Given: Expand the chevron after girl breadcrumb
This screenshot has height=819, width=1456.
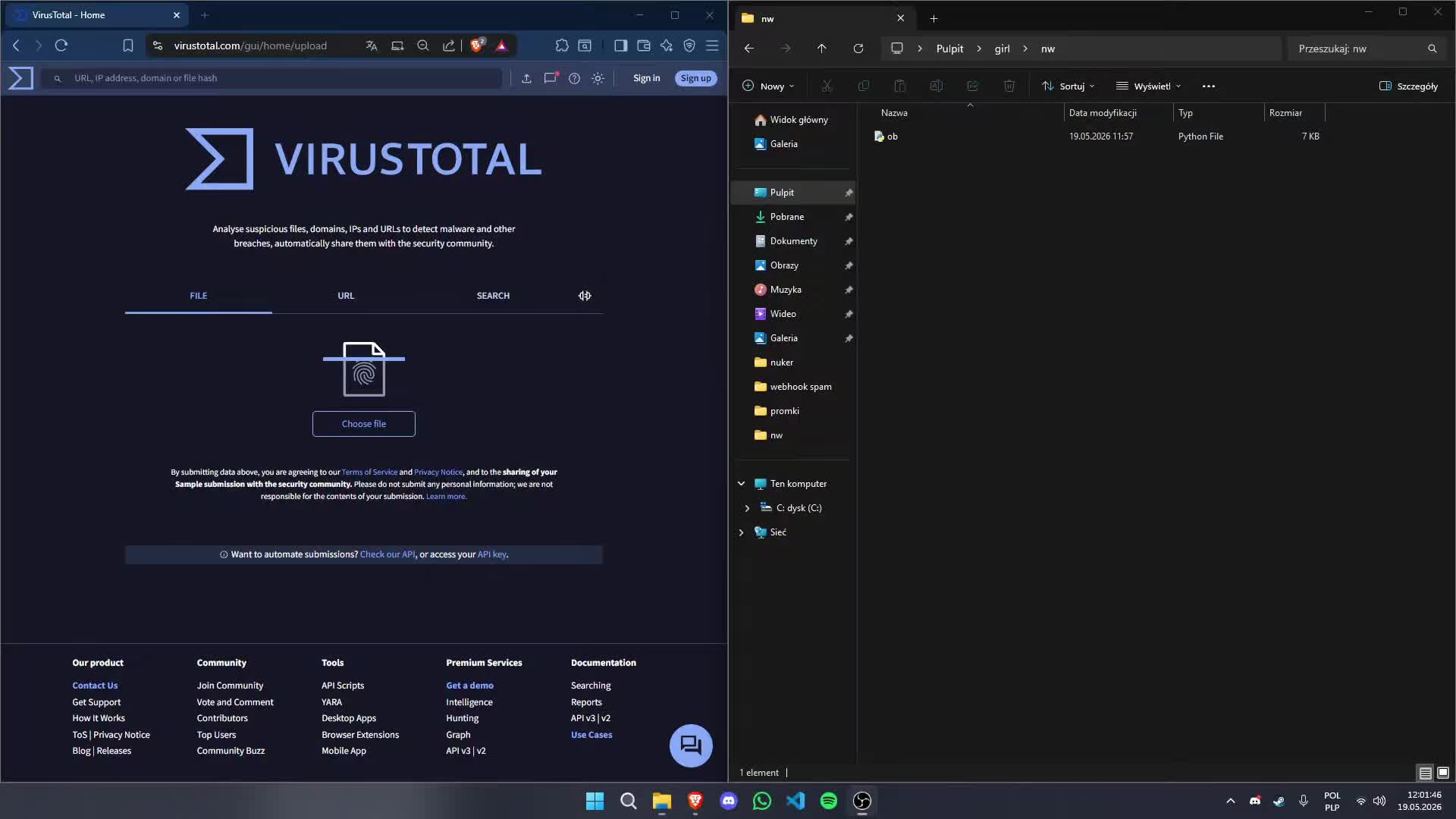Looking at the screenshot, I should (1025, 49).
